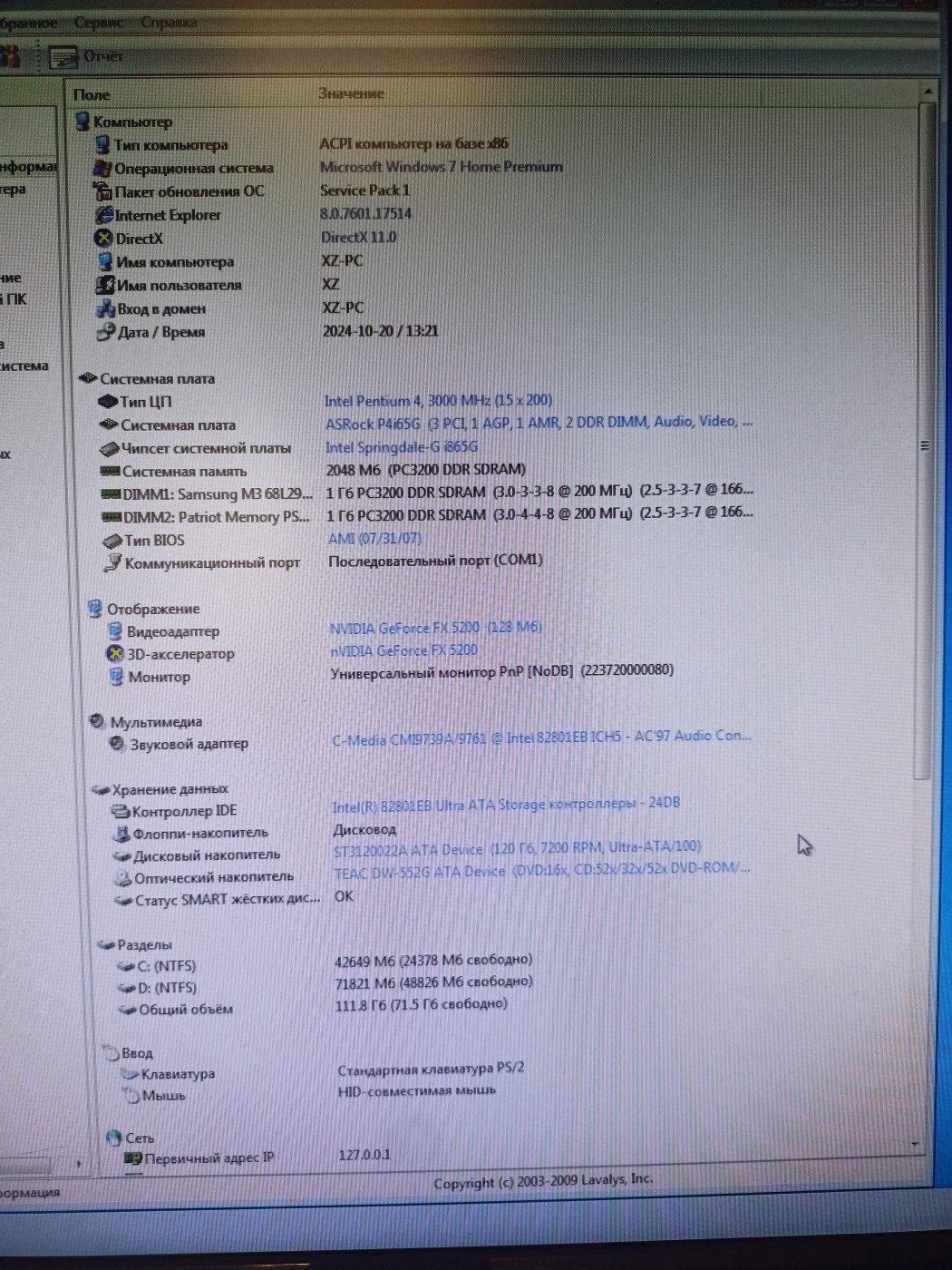Select the 'Service Pack 1' value

(x=364, y=190)
